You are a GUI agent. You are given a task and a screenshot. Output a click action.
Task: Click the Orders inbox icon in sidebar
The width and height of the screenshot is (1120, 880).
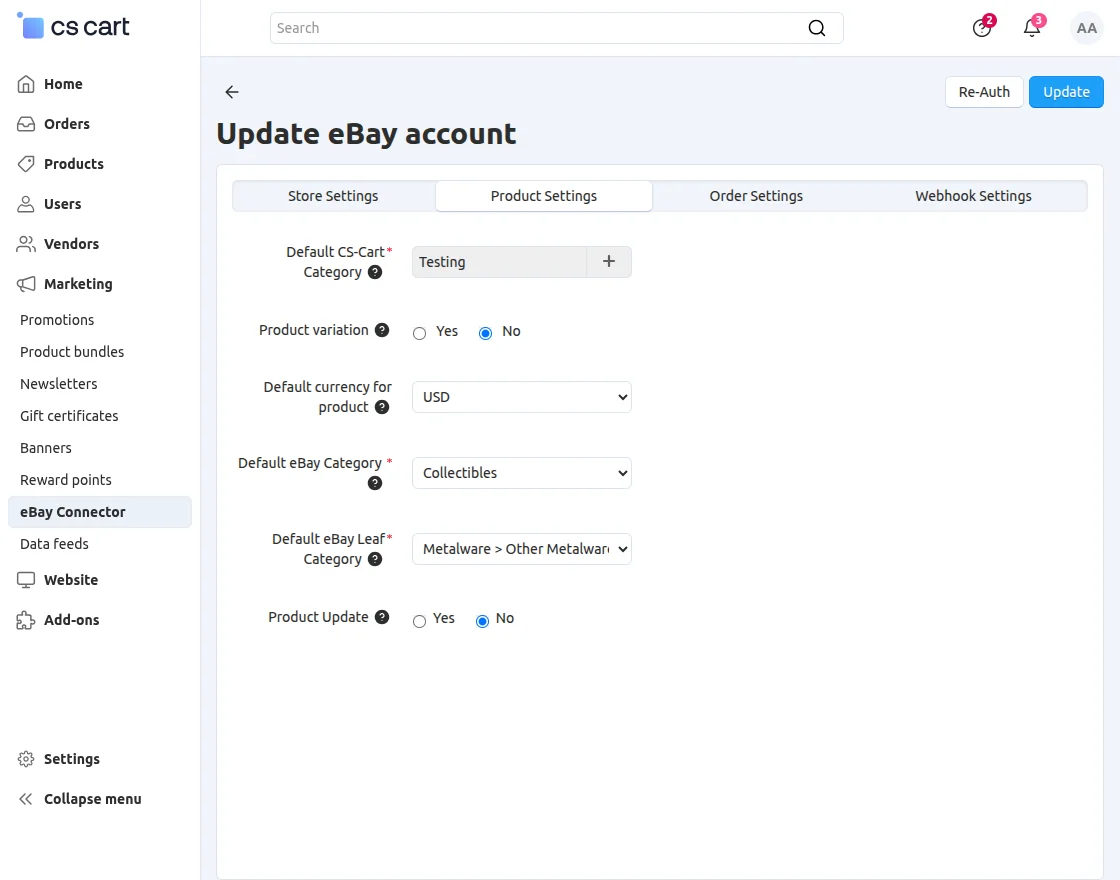click(x=26, y=124)
